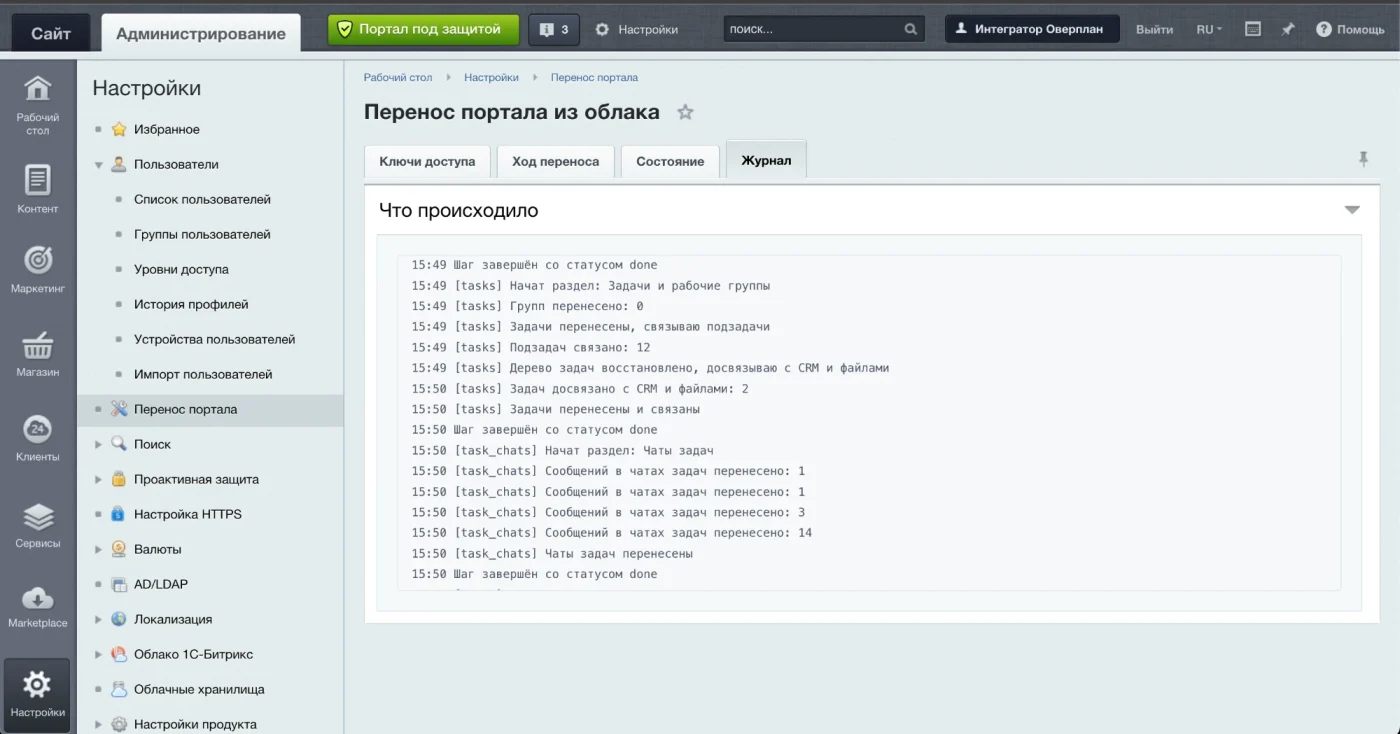1400x734 pixels.
Task: Click the Валюты icon in tree
Action: 119,549
